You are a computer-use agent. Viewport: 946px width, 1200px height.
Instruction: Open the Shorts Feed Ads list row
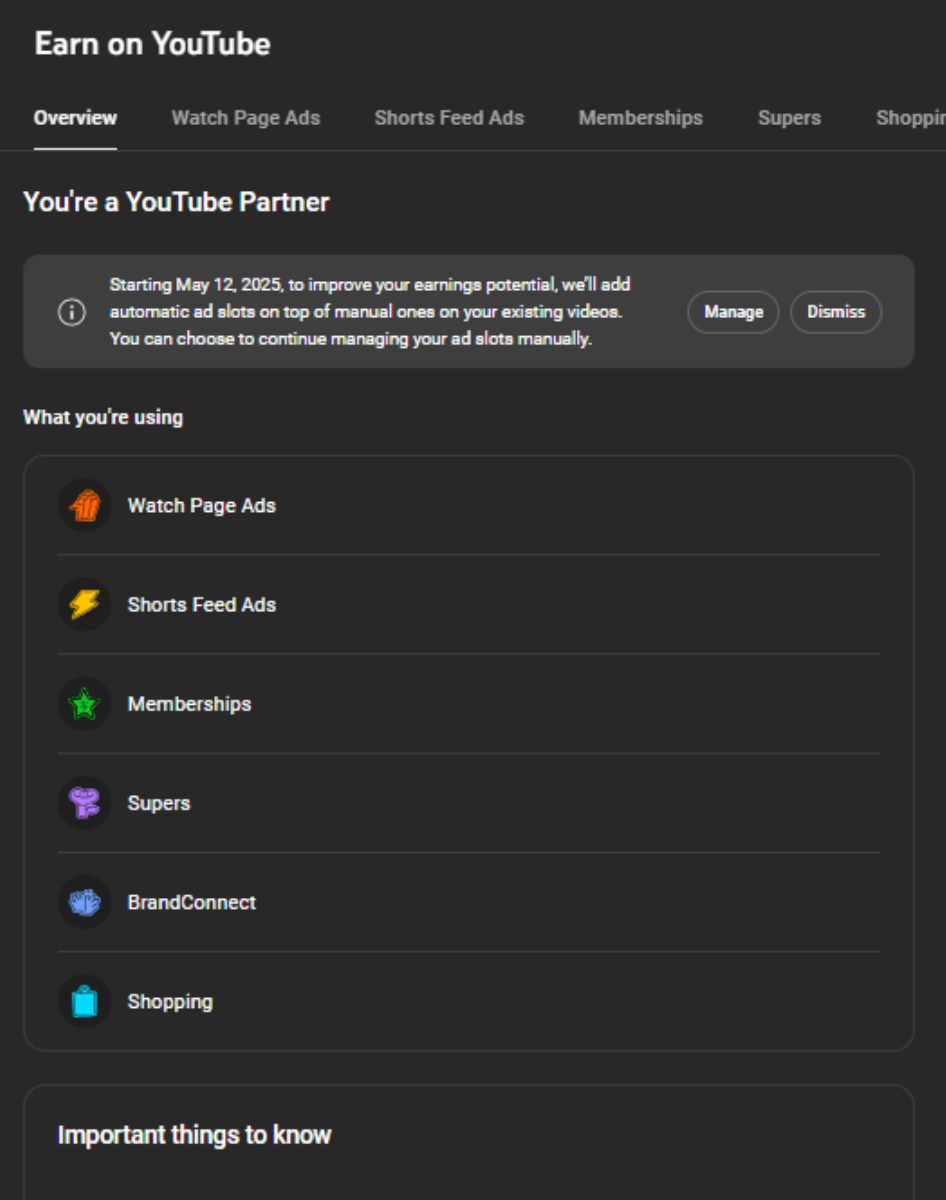469,605
